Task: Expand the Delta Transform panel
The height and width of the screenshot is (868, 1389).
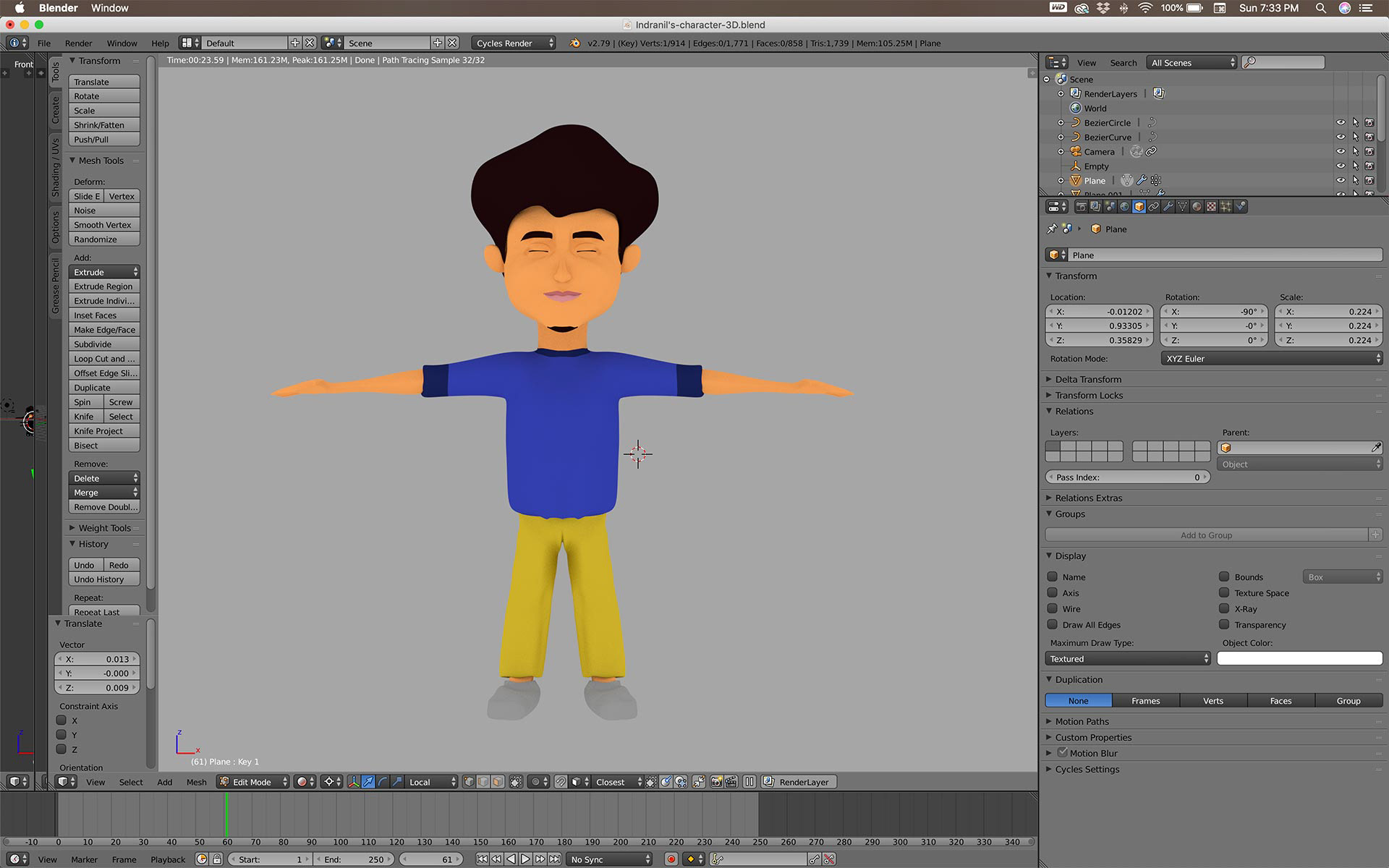Action: [x=1087, y=379]
